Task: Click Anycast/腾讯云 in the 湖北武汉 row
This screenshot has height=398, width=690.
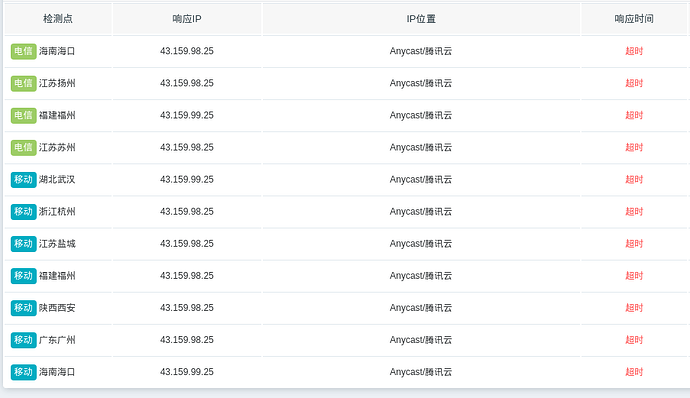Action: [x=421, y=180]
